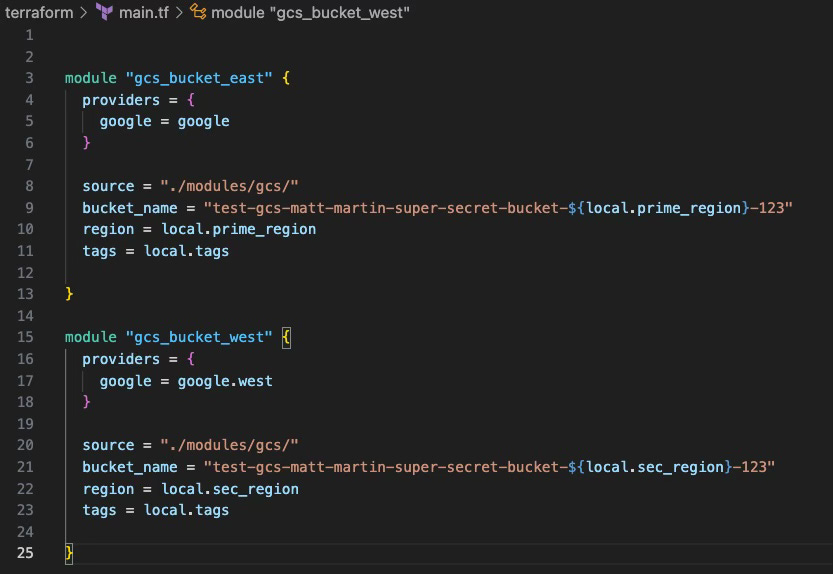Click 'providers' on line 16

[121, 359]
